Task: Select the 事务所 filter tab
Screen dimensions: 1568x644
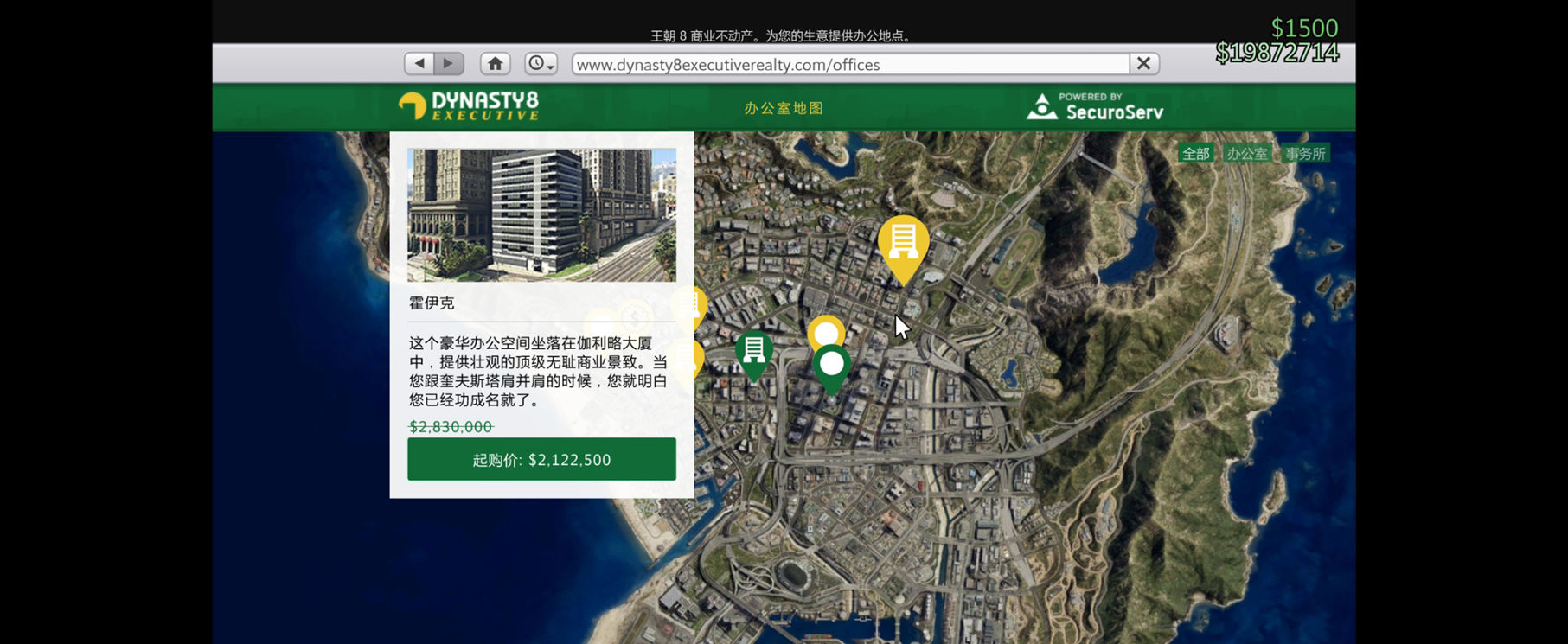Action: [1305, 154]
